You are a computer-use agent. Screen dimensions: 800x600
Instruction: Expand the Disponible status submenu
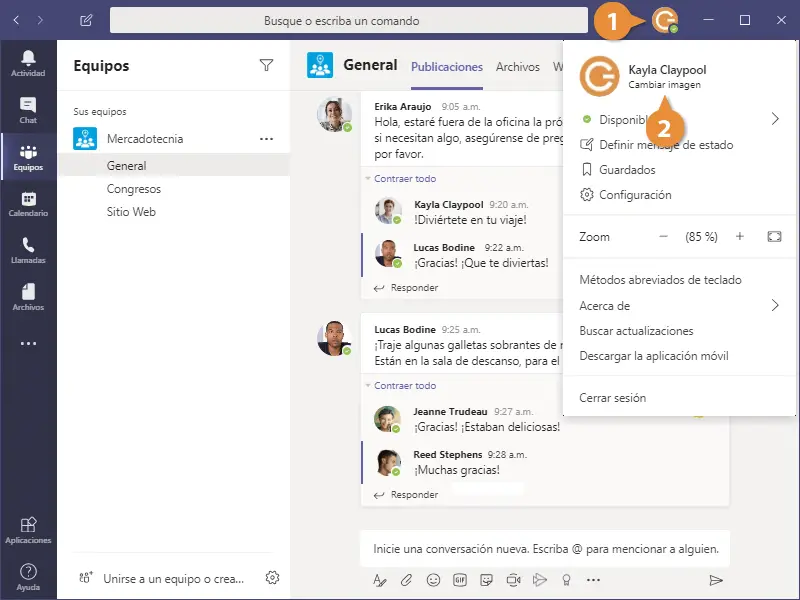click(x=775, y=119)
